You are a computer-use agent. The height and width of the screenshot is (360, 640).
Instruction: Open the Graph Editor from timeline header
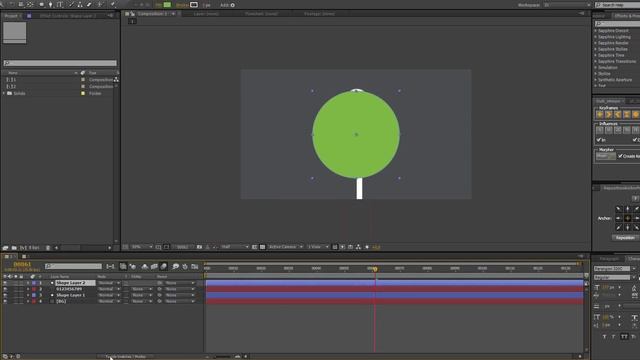(195, 267)
